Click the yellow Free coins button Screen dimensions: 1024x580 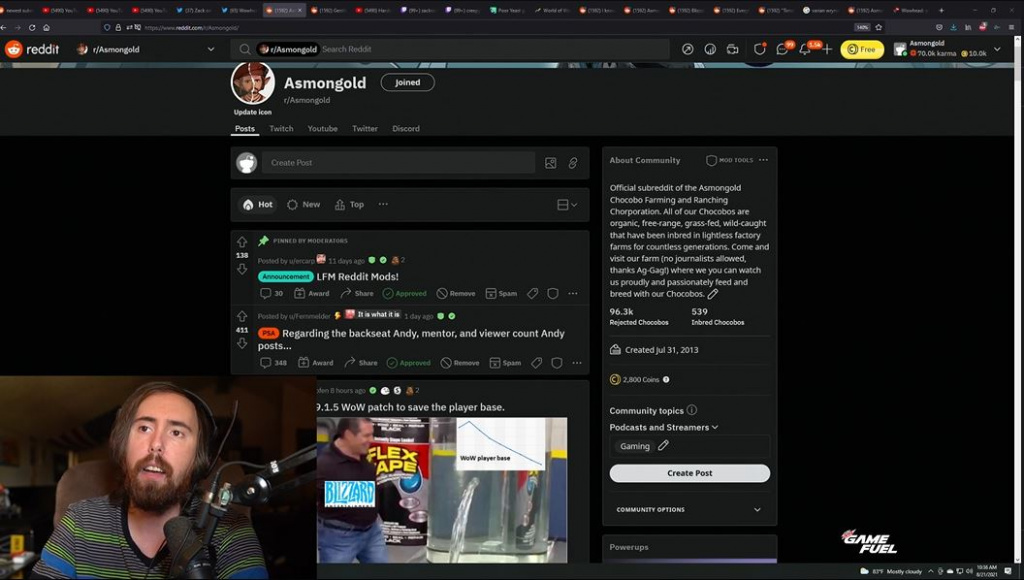862,49
